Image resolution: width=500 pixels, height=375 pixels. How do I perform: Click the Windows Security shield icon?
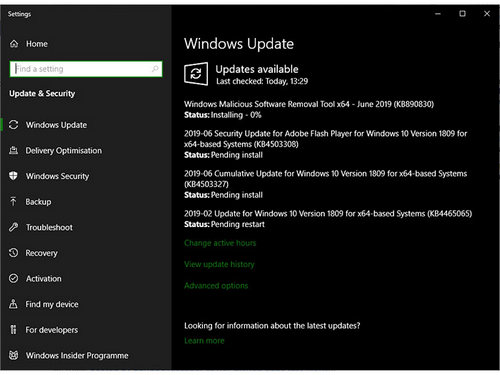coord(13,176)
